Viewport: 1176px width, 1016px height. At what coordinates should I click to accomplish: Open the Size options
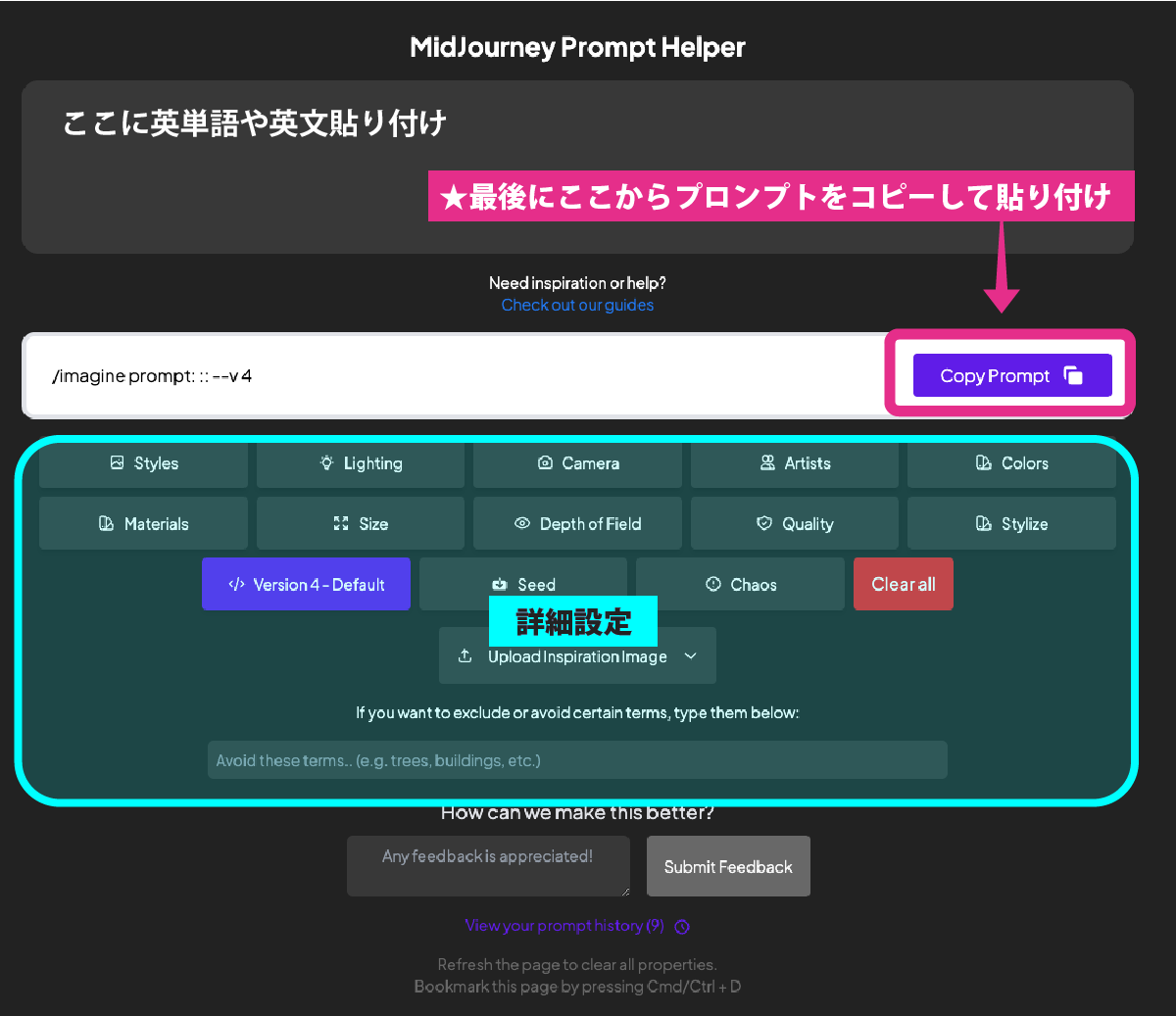361,524
